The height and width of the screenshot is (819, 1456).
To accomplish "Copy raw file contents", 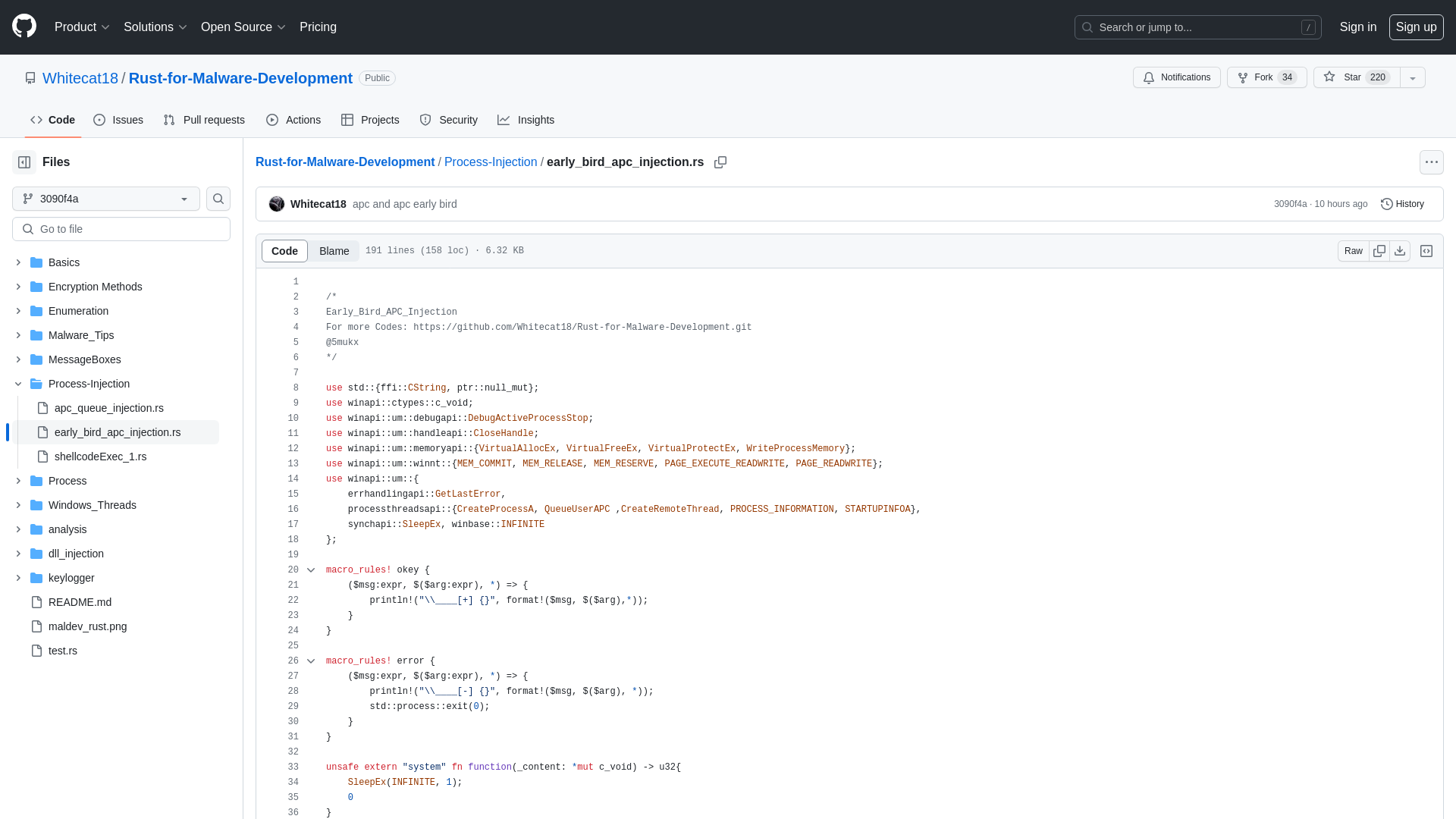I will [x=1379, y=251].
